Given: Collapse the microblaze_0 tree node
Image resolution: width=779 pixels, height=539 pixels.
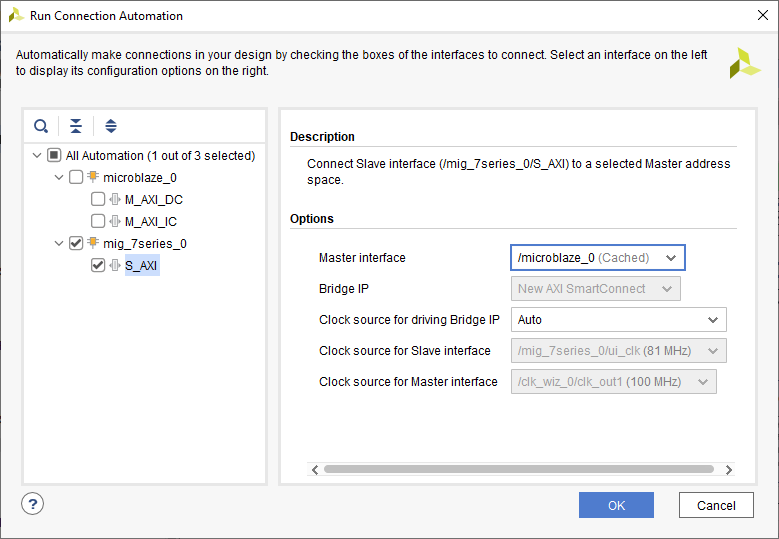Looking at the screenshot, I should coord(59,177).
